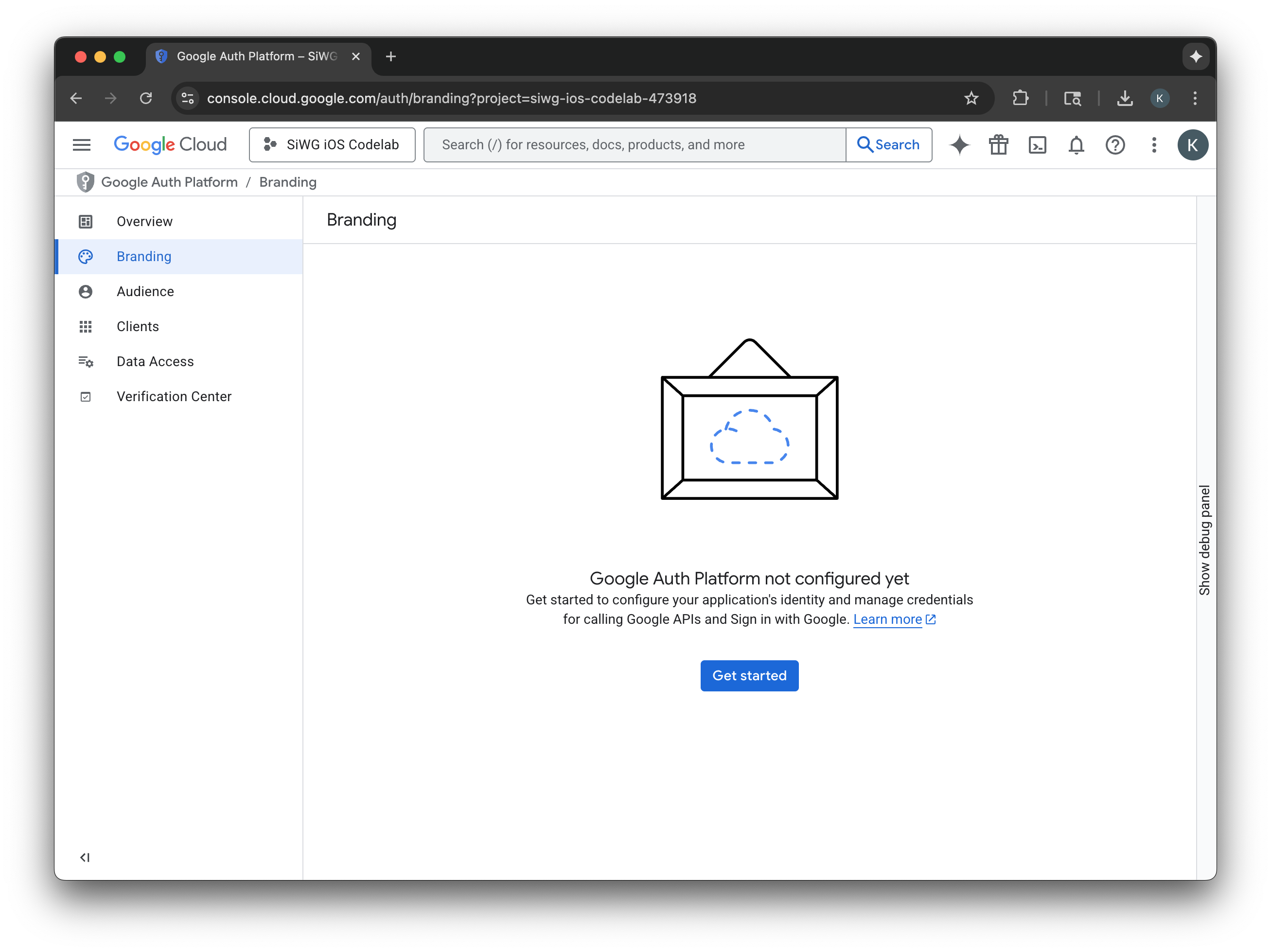Screen dimensions: 1271x952
Task: Open the help menu question mark
Action: (1115, 145)
